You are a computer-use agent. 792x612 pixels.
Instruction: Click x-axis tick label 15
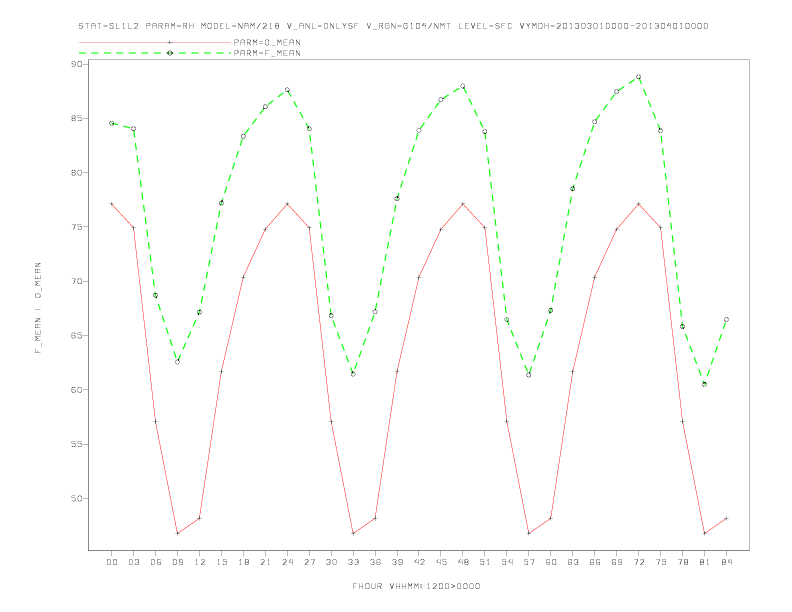[x=221, y=562]
